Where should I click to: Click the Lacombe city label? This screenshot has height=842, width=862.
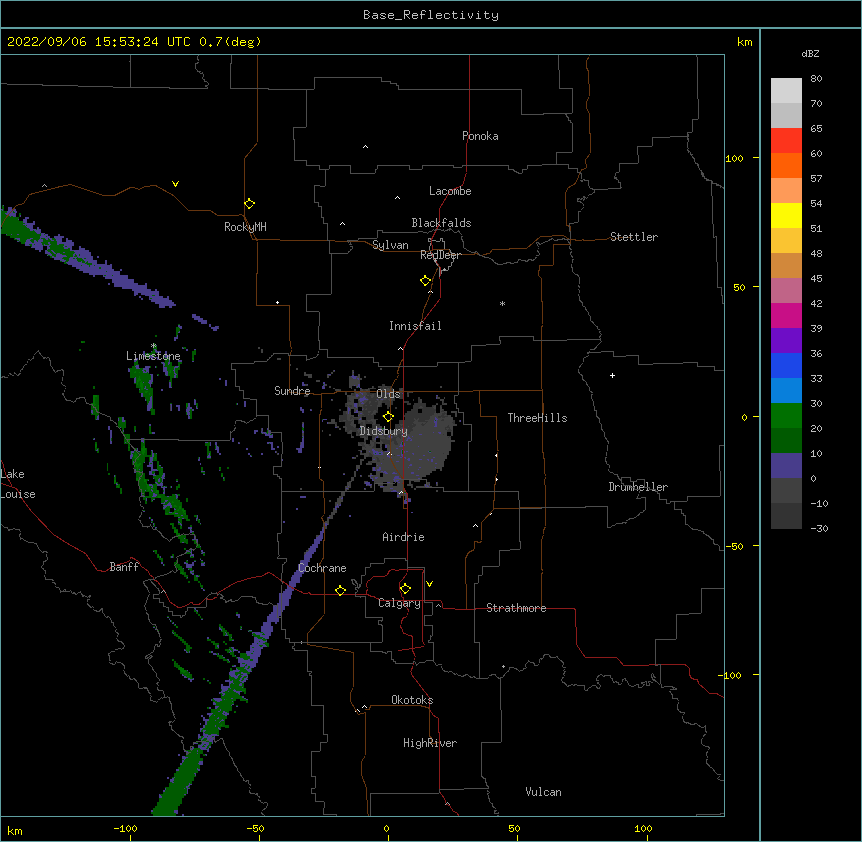(x=450, y=191)
